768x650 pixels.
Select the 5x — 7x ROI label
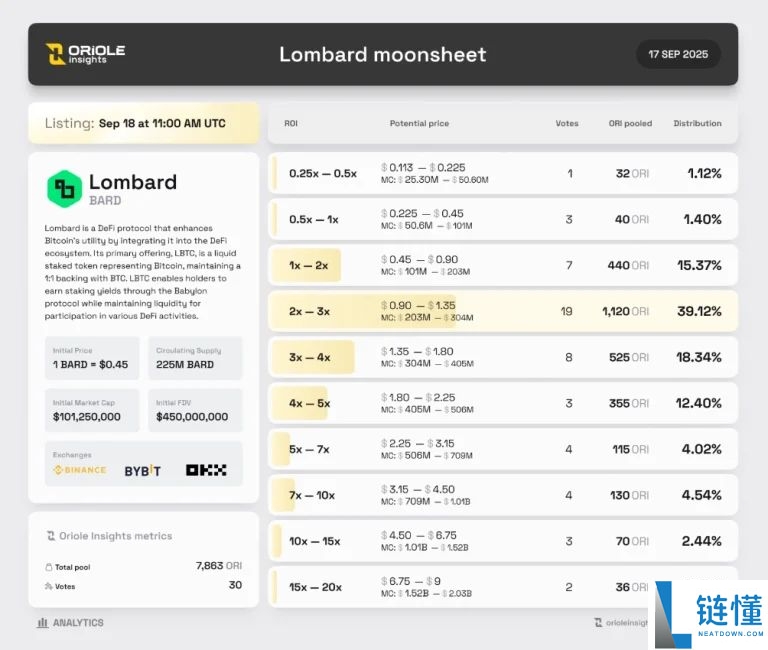[x=309, y=450]
